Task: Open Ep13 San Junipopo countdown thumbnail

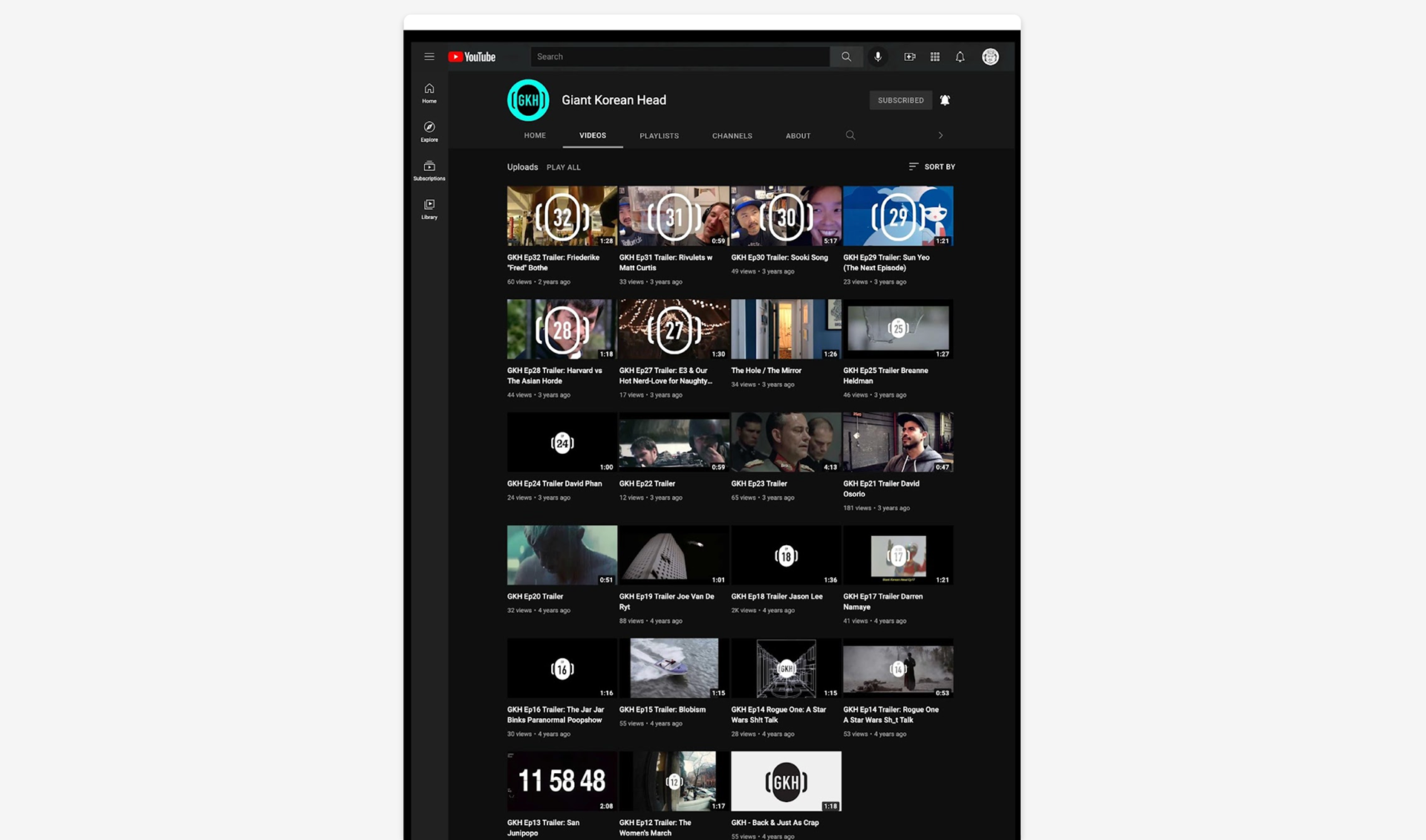Action: click(561, 781)
